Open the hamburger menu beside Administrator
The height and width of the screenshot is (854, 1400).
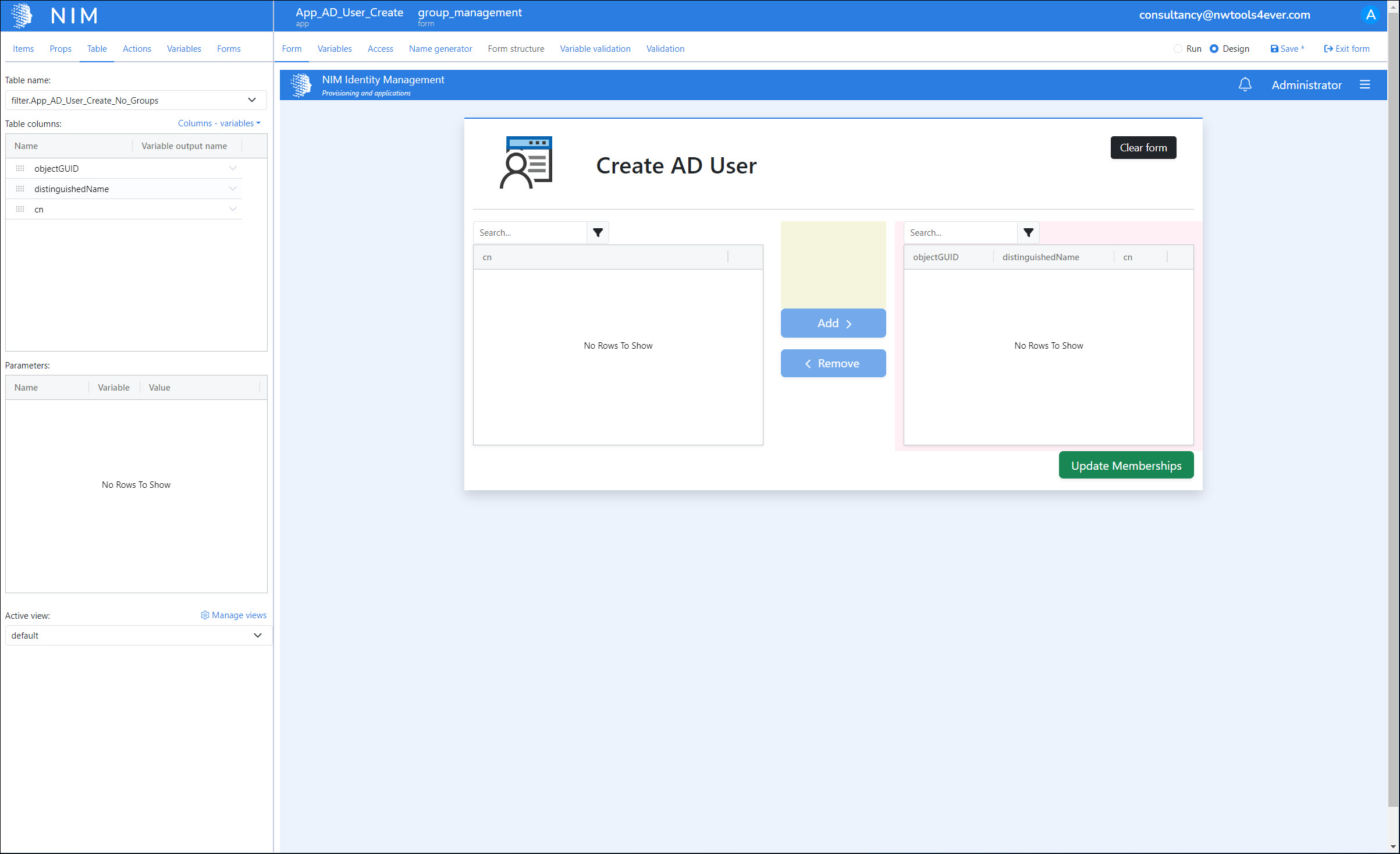[x=1365, y=85]
